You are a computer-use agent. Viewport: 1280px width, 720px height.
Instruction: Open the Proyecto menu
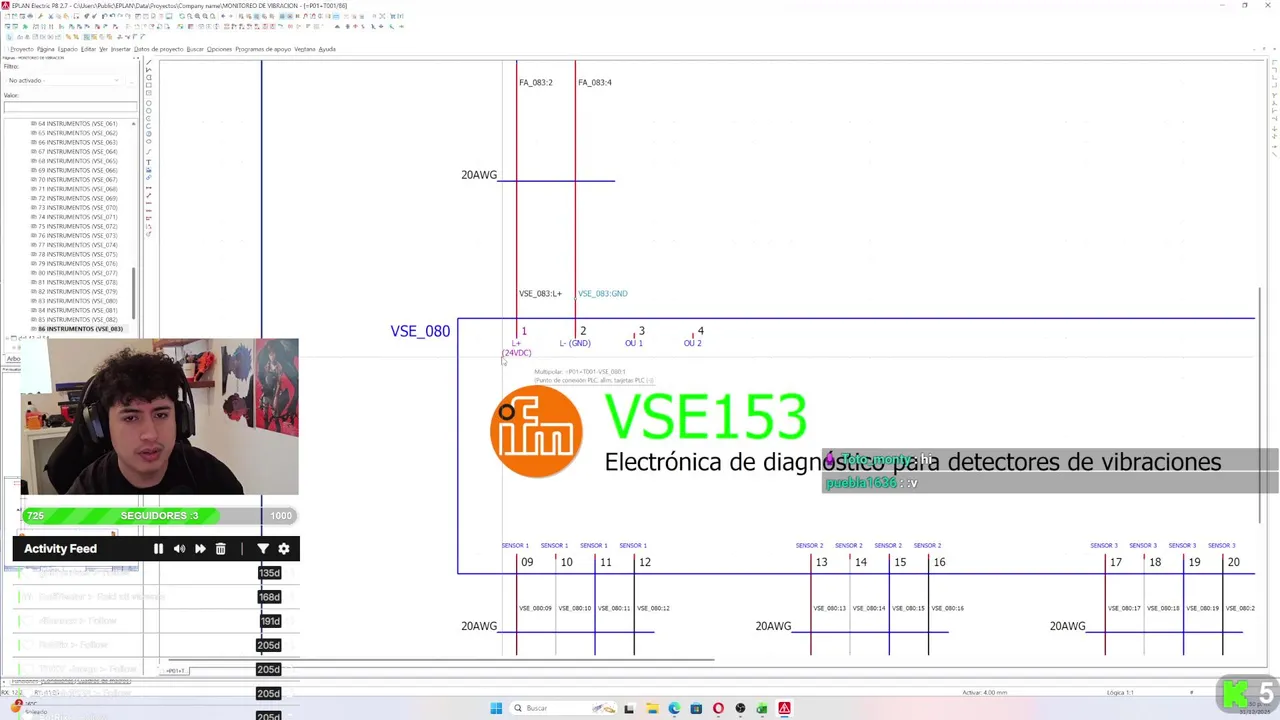[22, 49]
